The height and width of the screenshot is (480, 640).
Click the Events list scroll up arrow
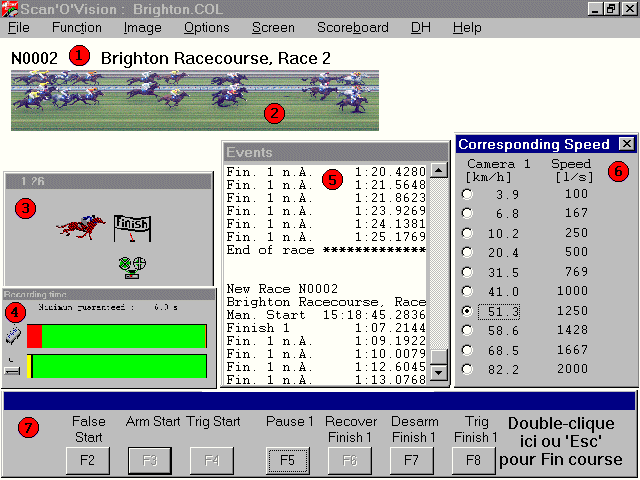[x=439, y=170]
